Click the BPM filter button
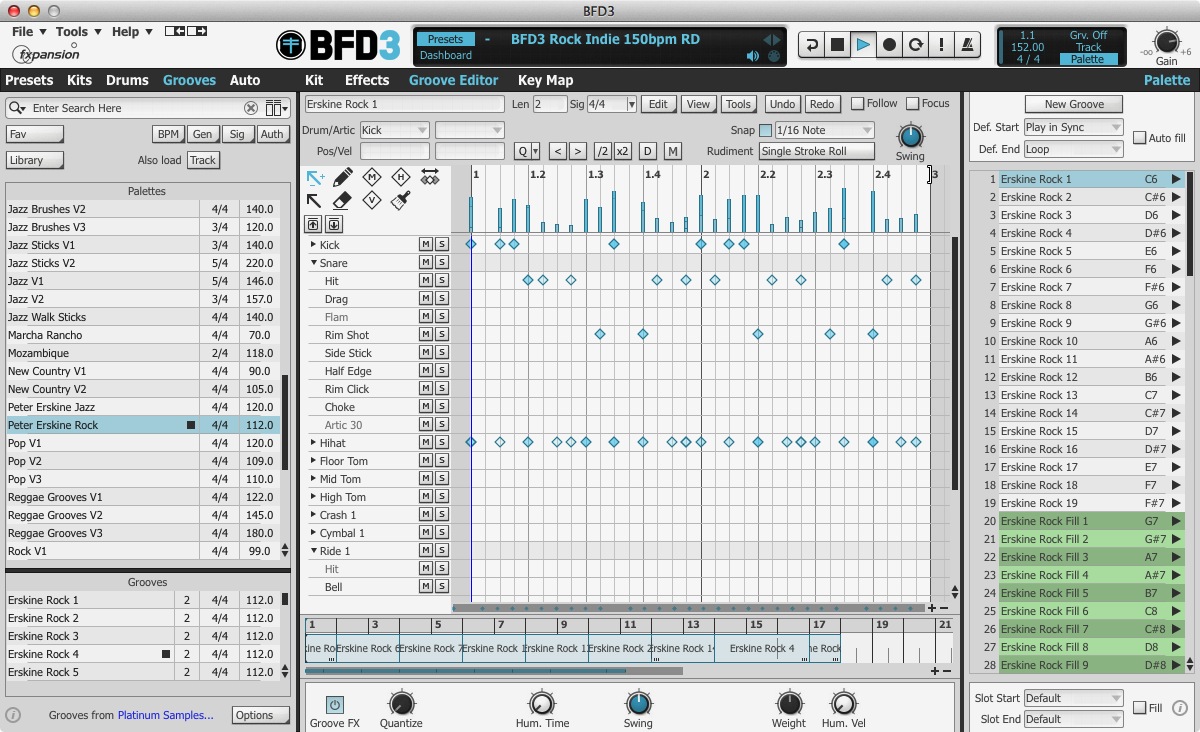This screenshot has width=1200, height=732. [x=168, y=134]
